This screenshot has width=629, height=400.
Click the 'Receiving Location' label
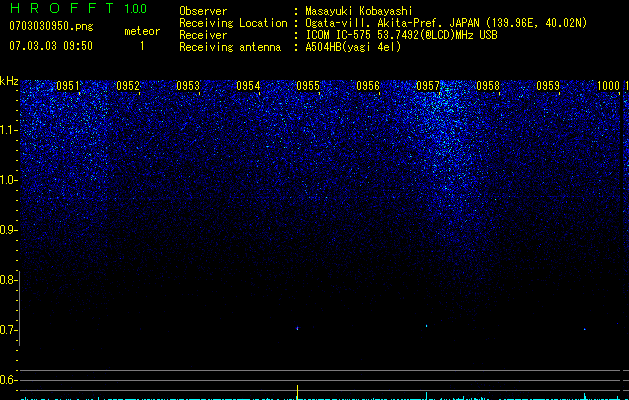click(233, 23)
